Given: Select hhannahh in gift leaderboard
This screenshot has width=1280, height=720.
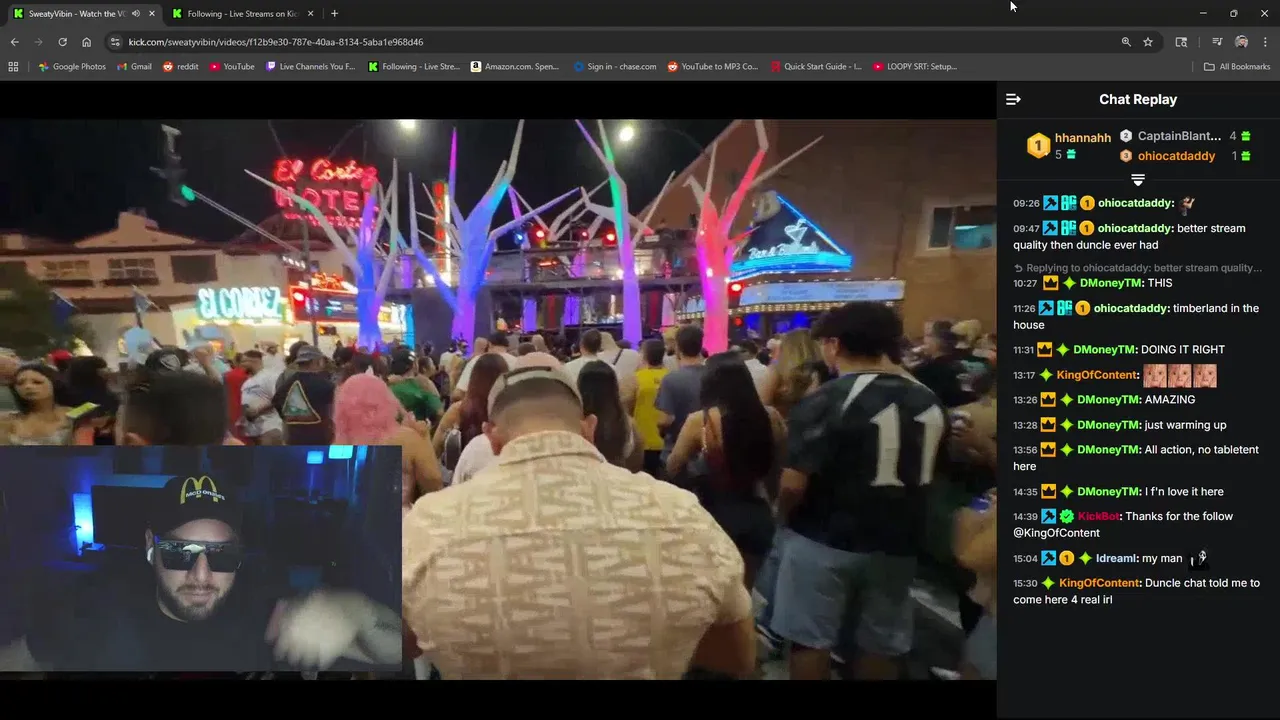Looking at the screenshot, I should point(1082,138).
